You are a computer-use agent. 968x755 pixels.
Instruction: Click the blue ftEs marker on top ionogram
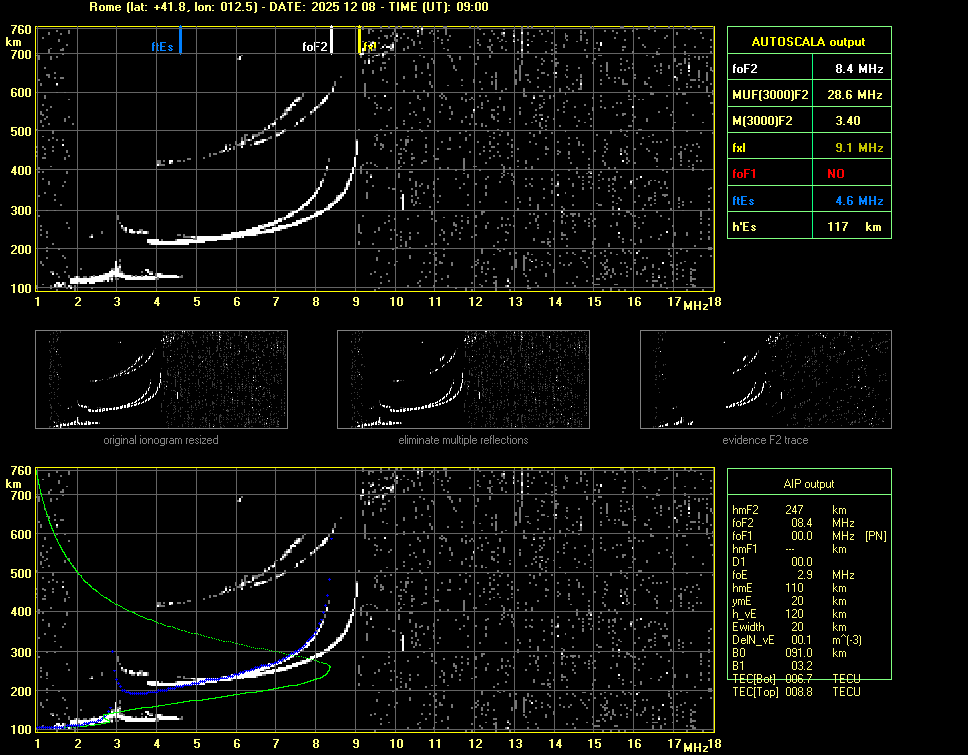tap(180, 41)
